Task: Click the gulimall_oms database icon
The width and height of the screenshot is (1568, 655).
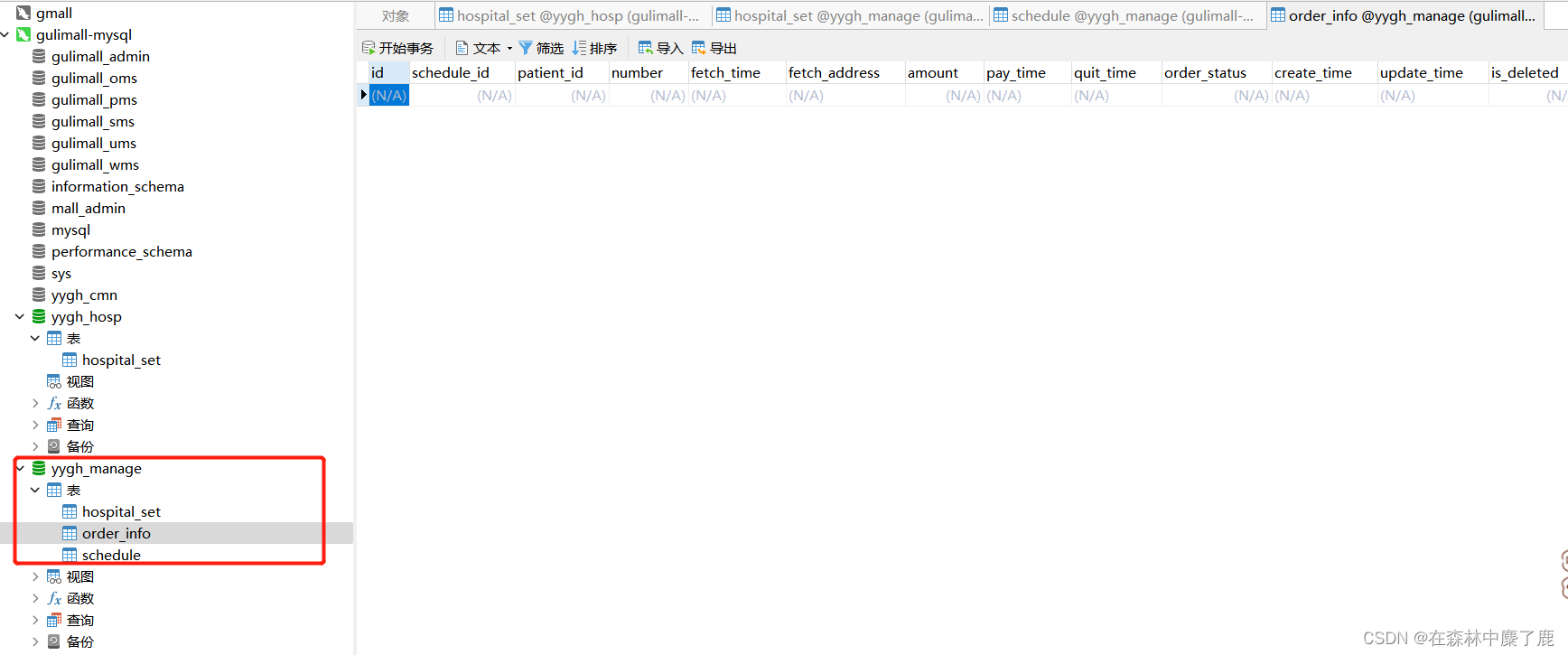Action: [x=39, y=78]
